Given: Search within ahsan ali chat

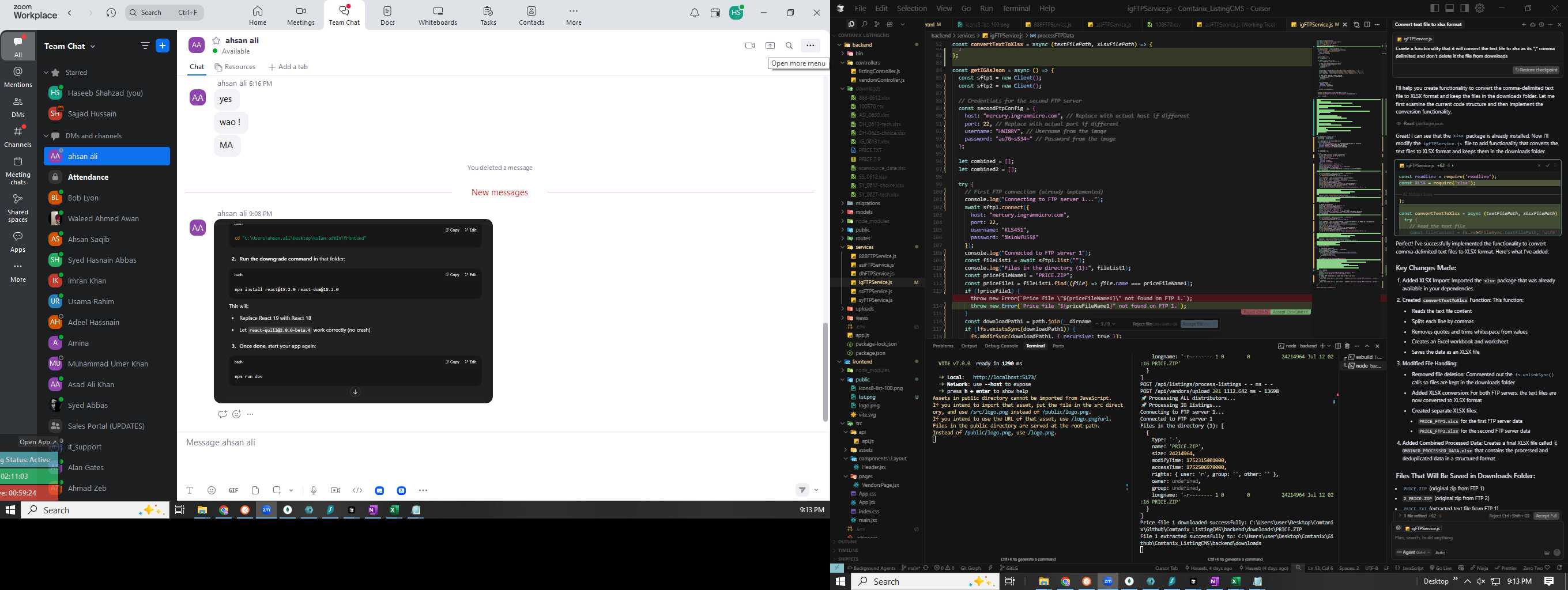Looking at the screenshot, I should tap(790, 46).
